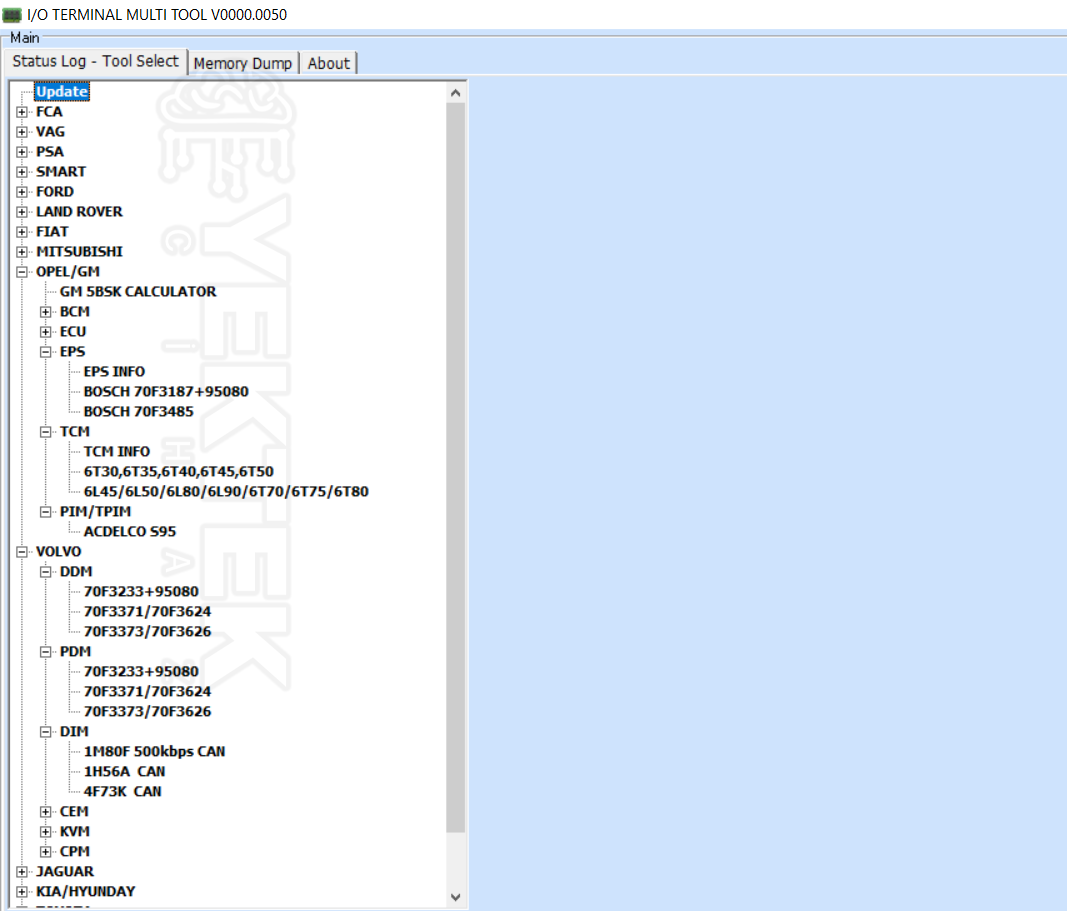Collapse the DIM node
The width and height of the screenshot is (1067, 911).
(x=46, y=732)
